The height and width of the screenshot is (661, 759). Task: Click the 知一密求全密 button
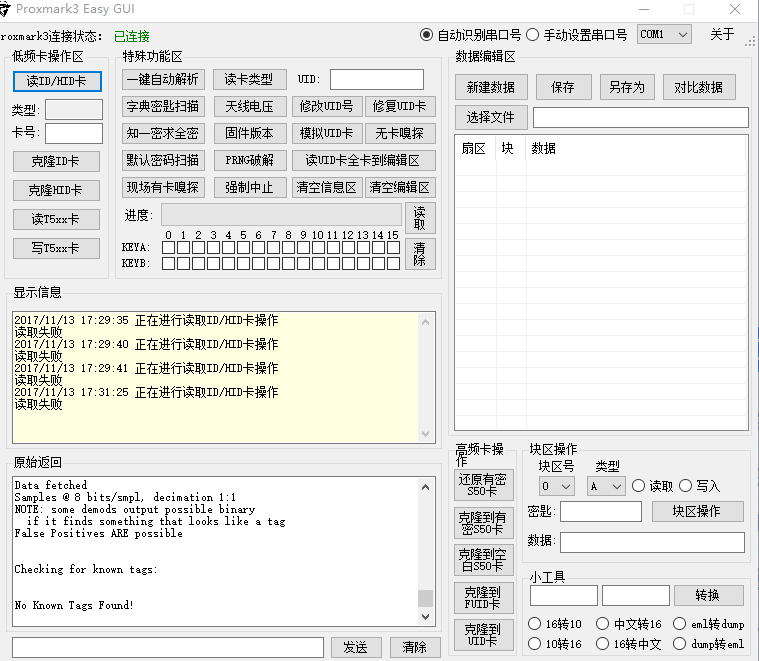[x=163, y=134]
